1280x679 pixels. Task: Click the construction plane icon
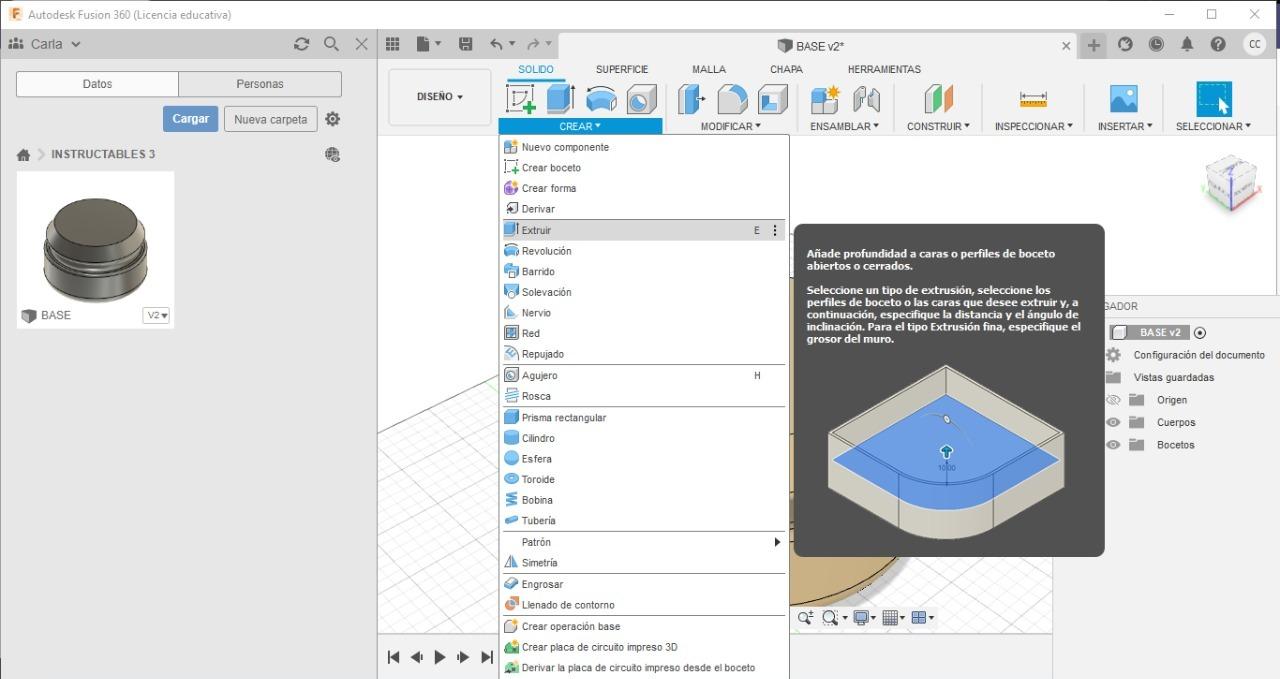938,99
